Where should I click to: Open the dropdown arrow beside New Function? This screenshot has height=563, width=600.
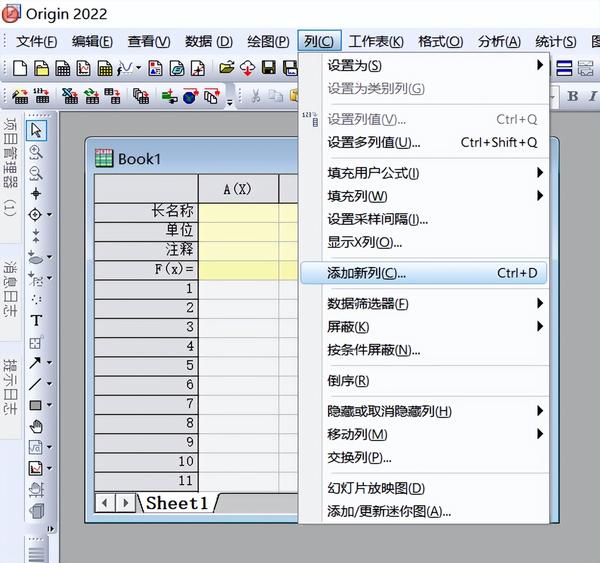(139, 68)
